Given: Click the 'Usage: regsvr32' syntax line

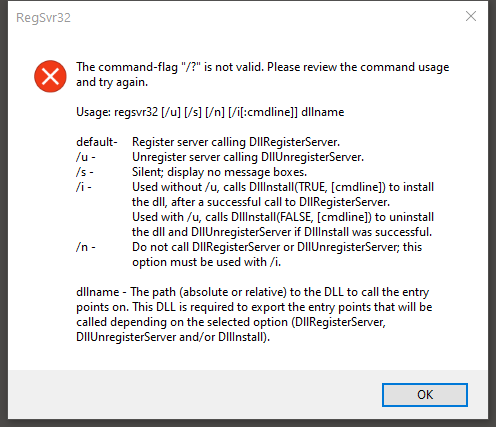Looking at the screenshot, I should click(210, 112).
